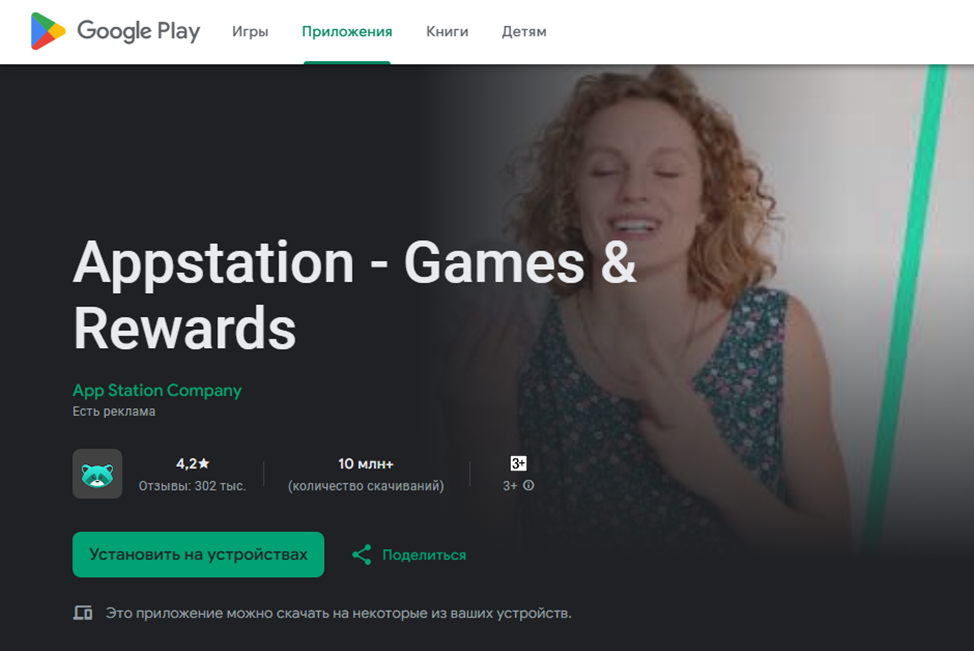Image resolution: width=974 pixels, height=651 pixels.
Task: Open reviews count Отзывы: 302 тыс.
Action: pyautogui.click(x=193, y=486)
